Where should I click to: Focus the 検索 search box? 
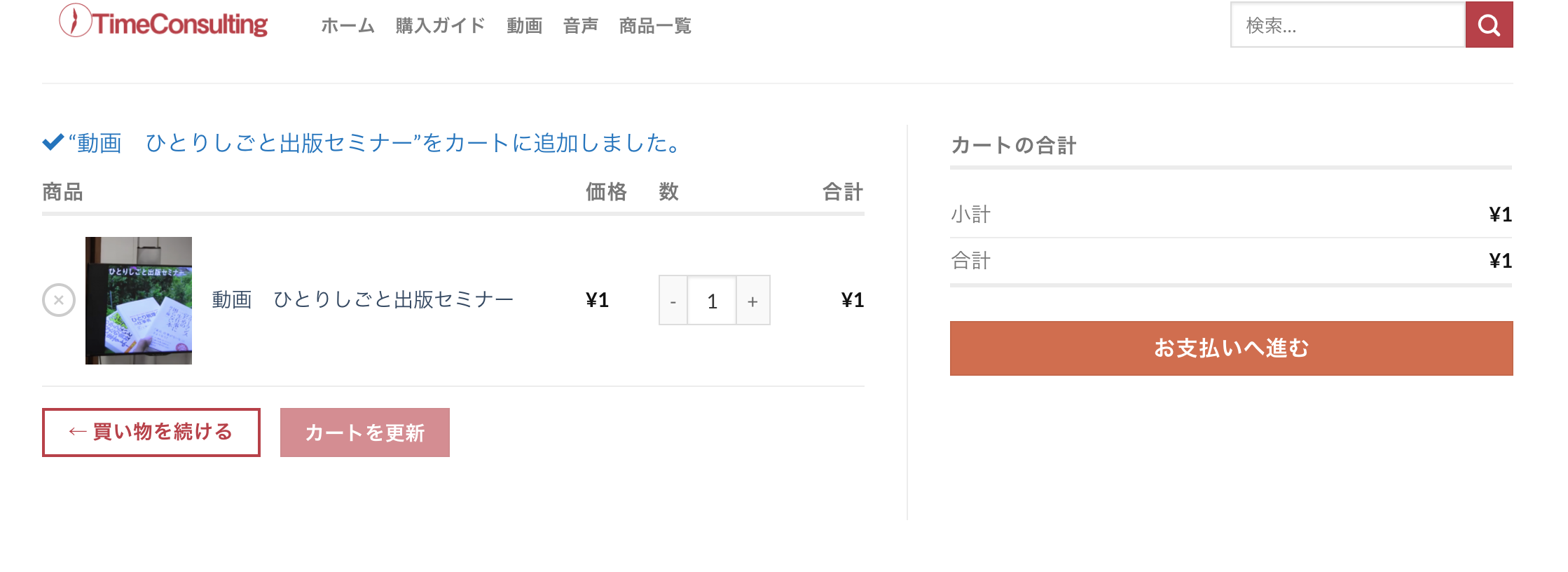(1347, 25)
